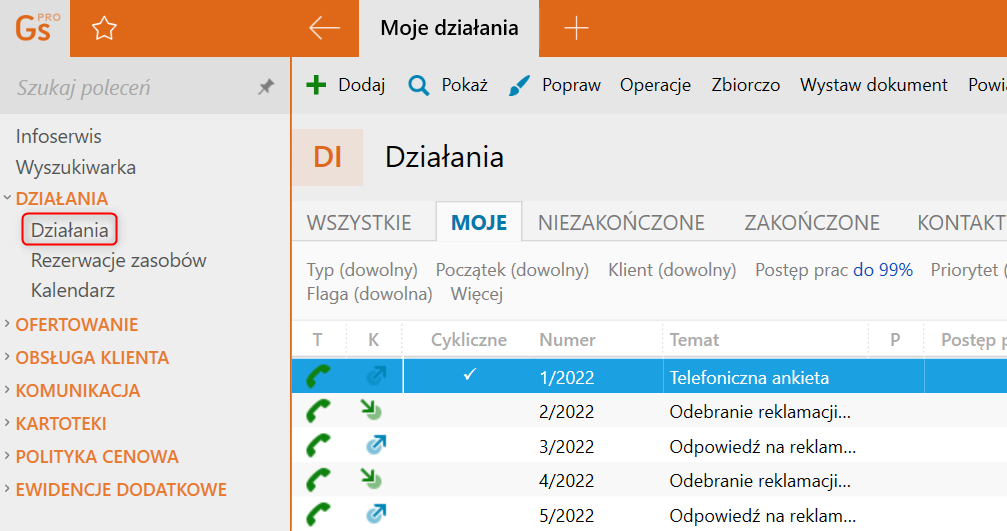Toggle the Cykliczne checkmark for 1/2022
Image resolution: width=1007 pixels, height=531 pixels.
tap(469, 377)
